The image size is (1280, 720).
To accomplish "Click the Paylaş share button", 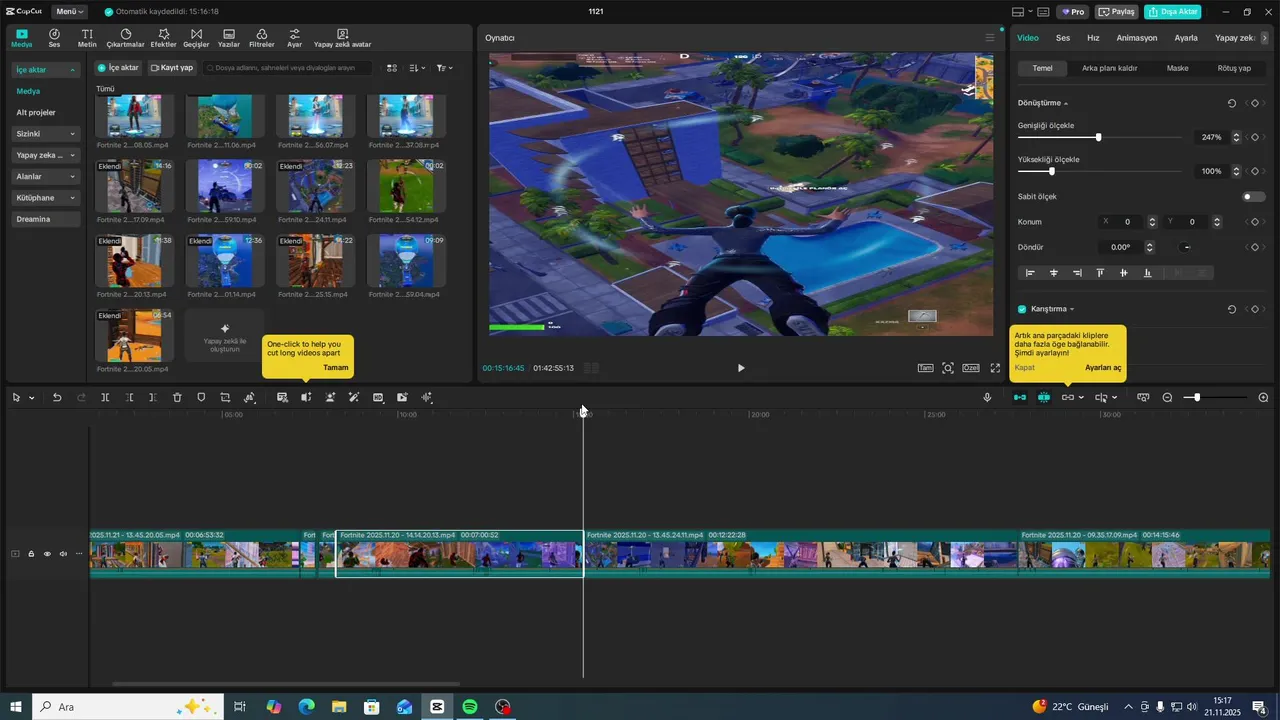I will tap(1116, 12).
